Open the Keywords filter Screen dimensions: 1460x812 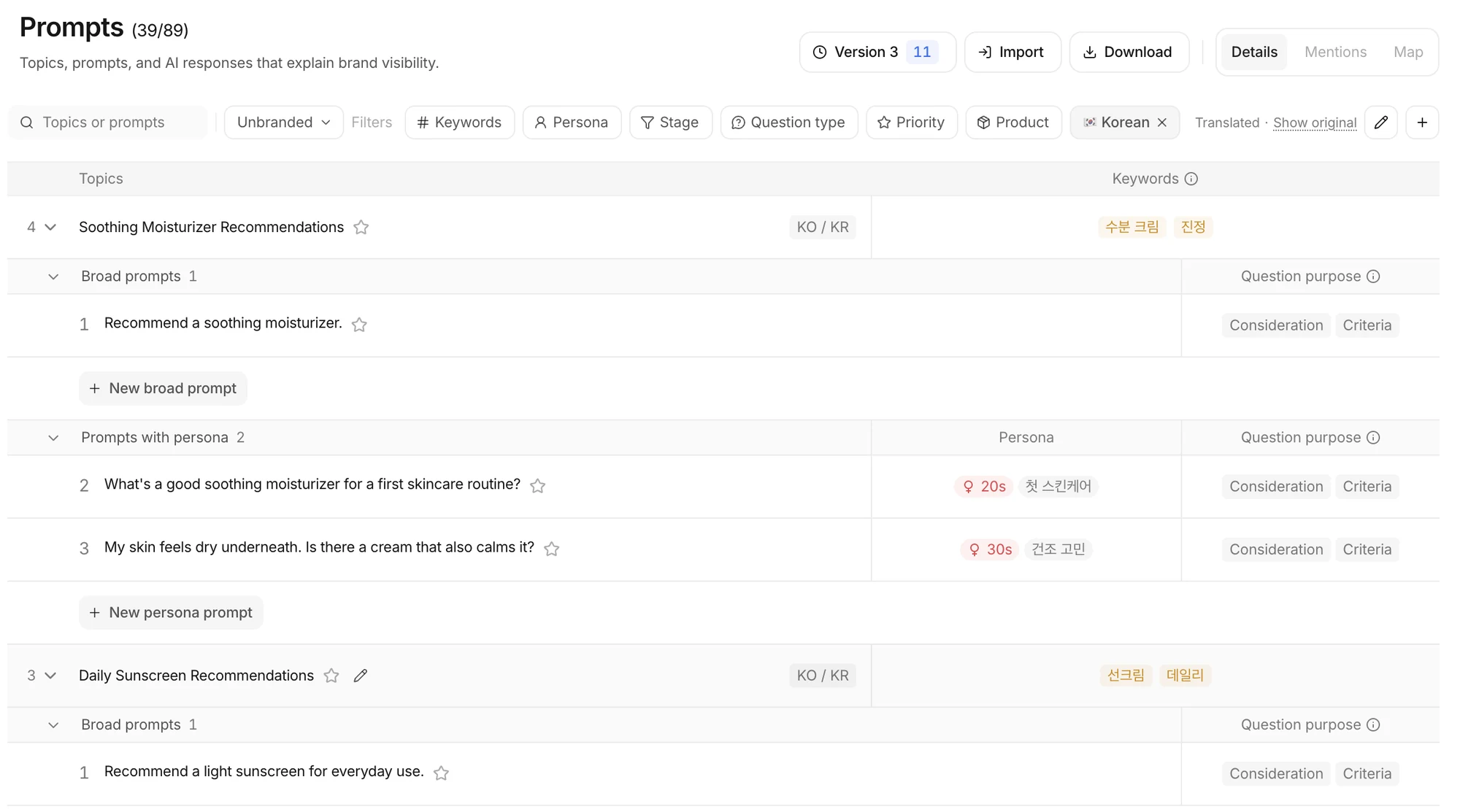[x=459, y=122]
